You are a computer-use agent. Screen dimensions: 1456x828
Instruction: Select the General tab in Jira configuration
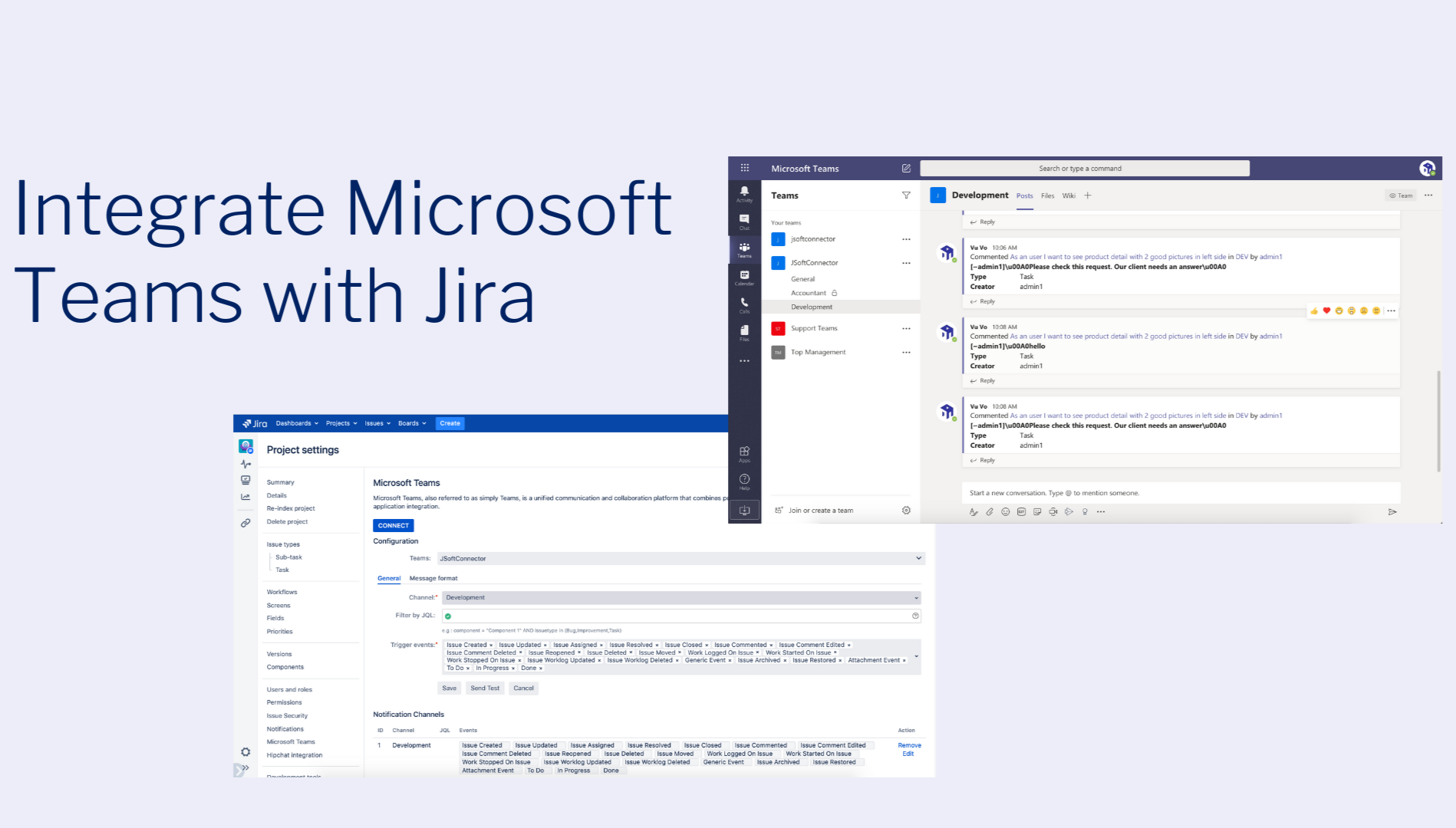[x=389, y=578]
